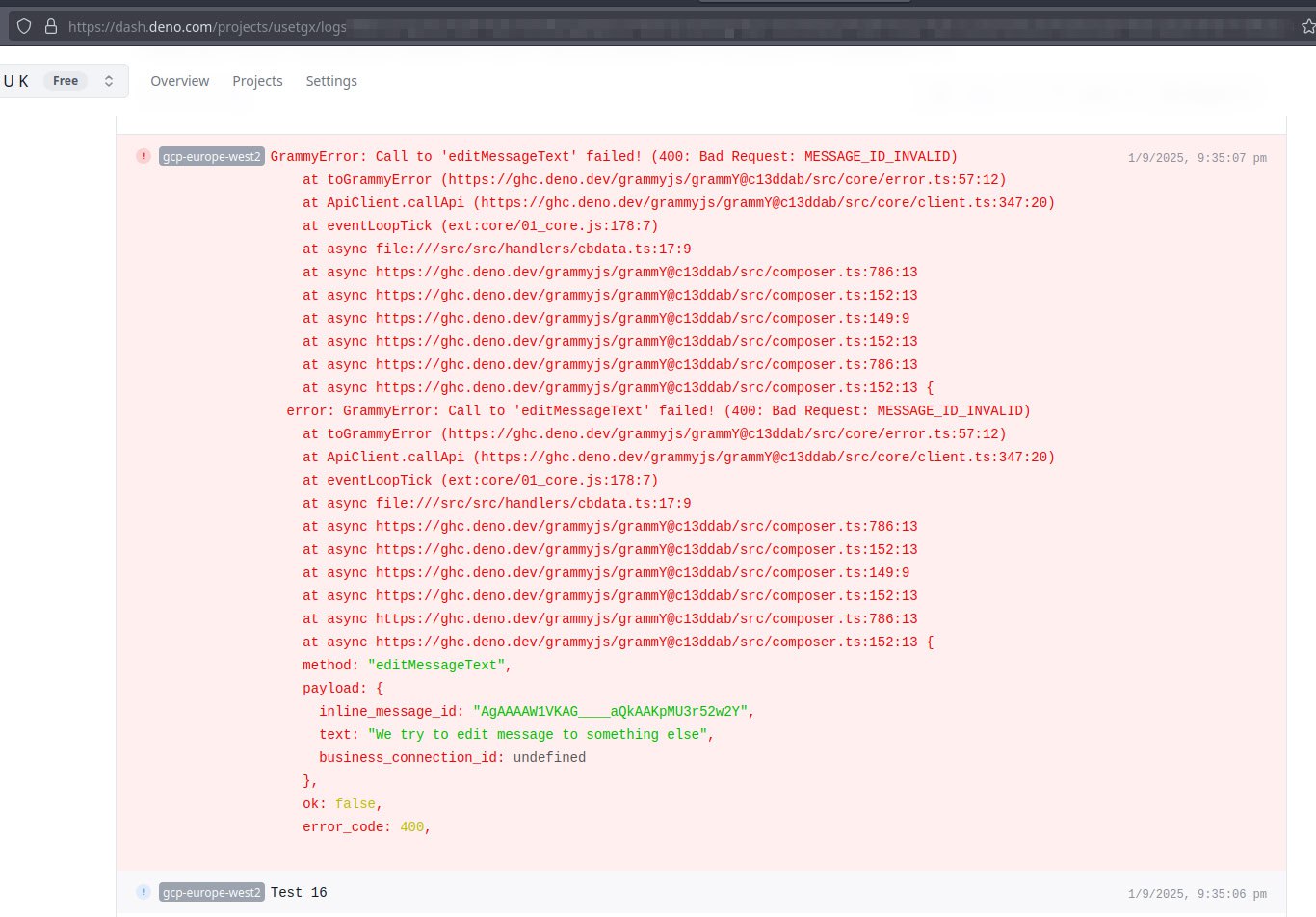Click the "We try to edit message" text value
Viewport: 1316px width, 917px height.
539,734
